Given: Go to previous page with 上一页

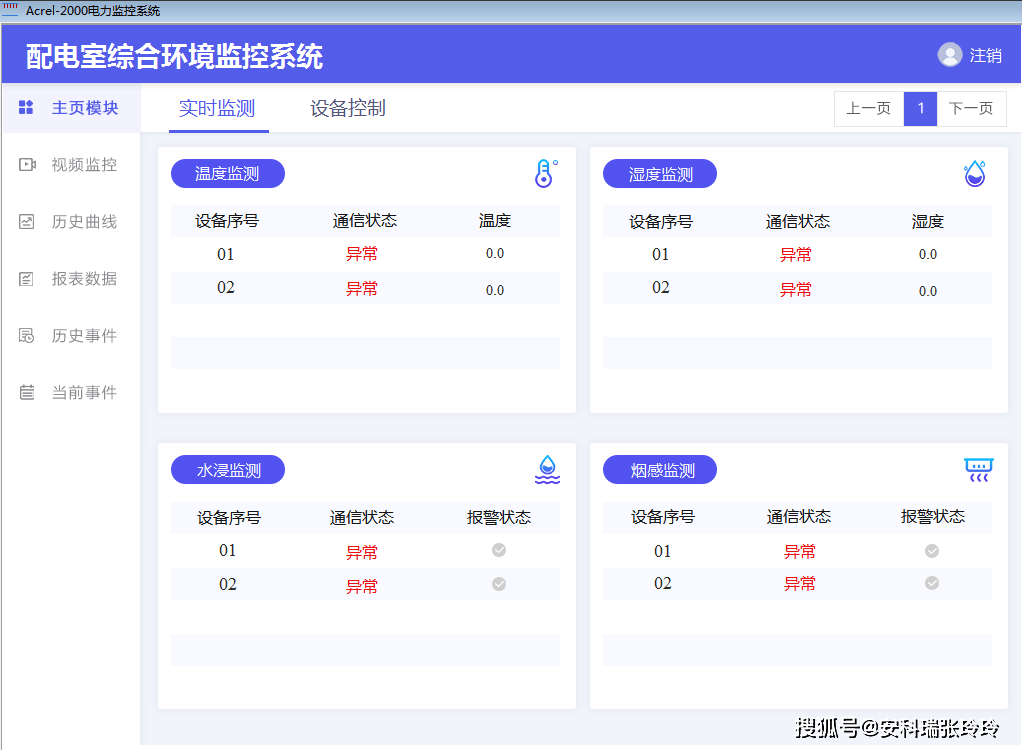Looking at the screenshot, I should (868, 109).
